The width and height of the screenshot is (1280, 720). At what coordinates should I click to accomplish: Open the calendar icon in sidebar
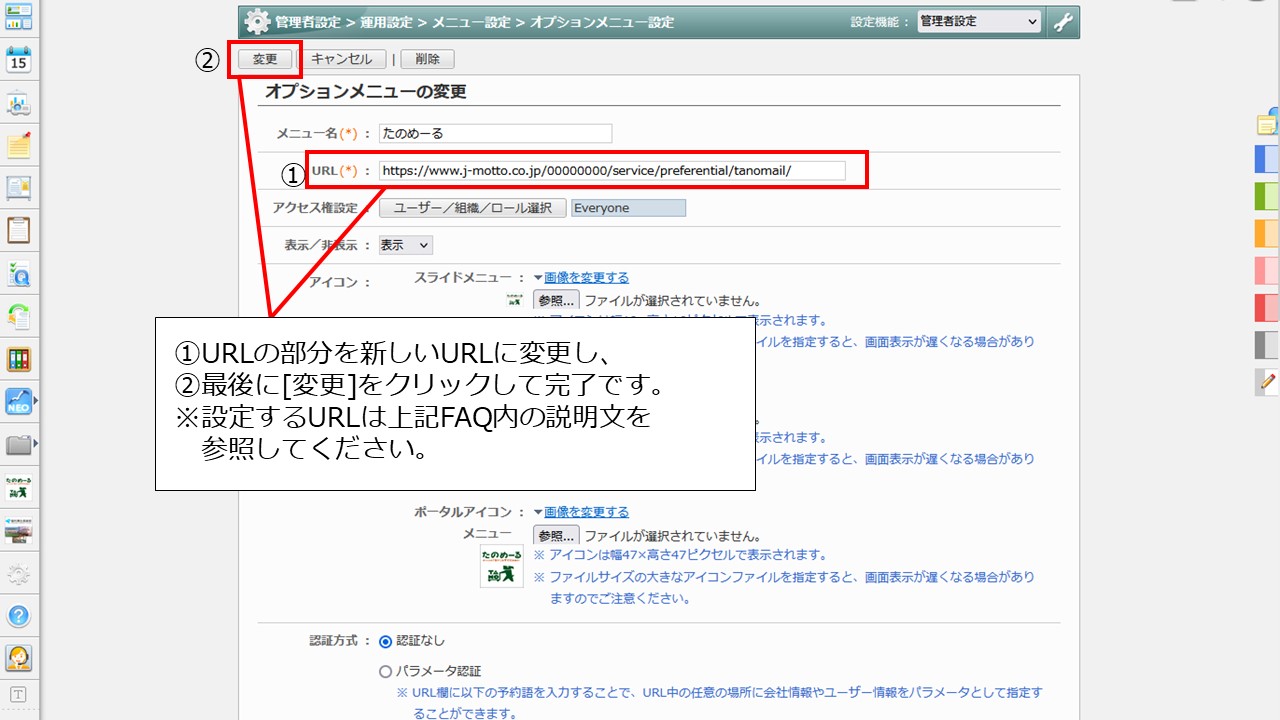(x=18, y=59)
